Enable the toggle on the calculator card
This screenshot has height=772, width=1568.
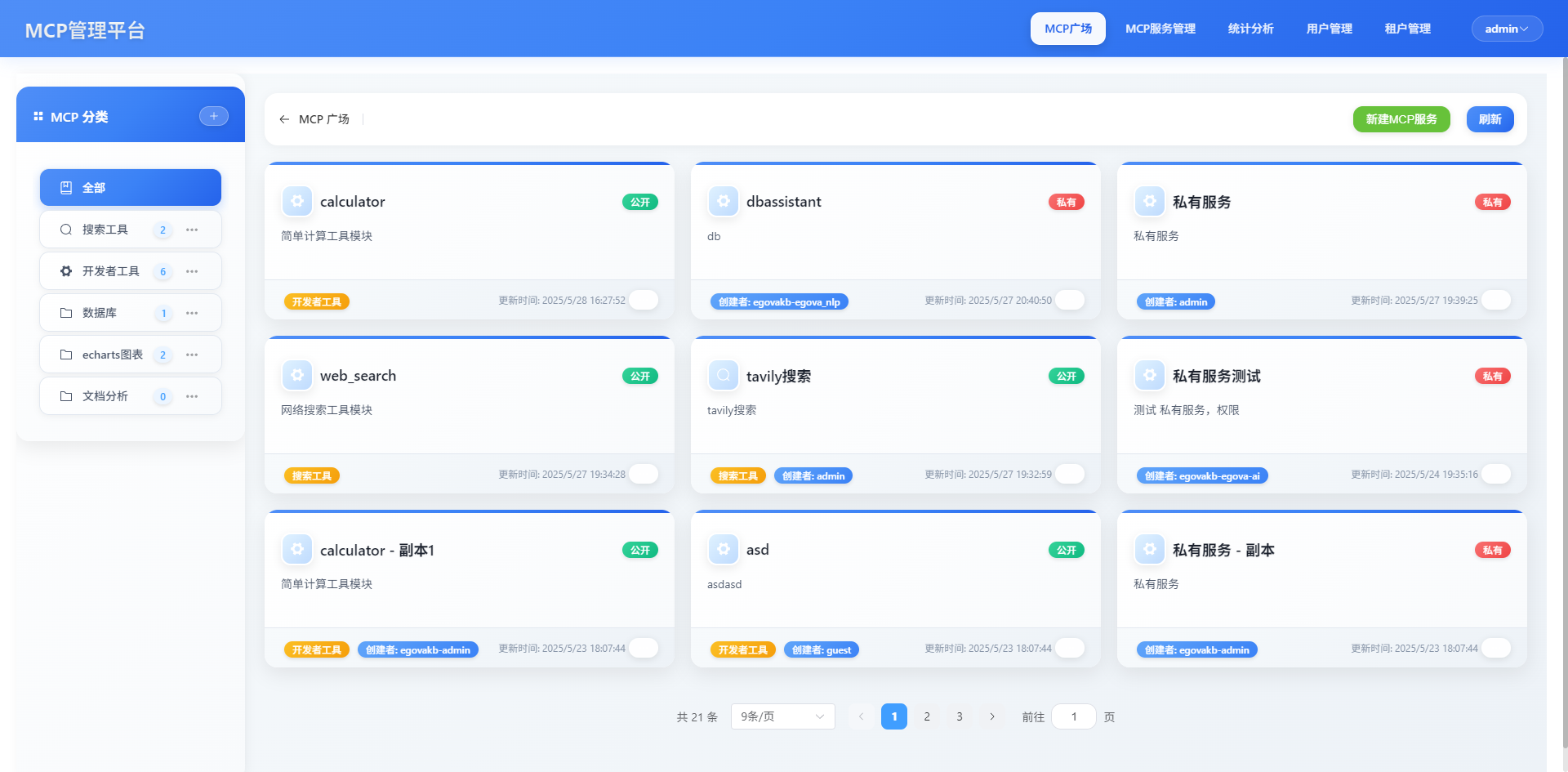click(x=644, y=300)
